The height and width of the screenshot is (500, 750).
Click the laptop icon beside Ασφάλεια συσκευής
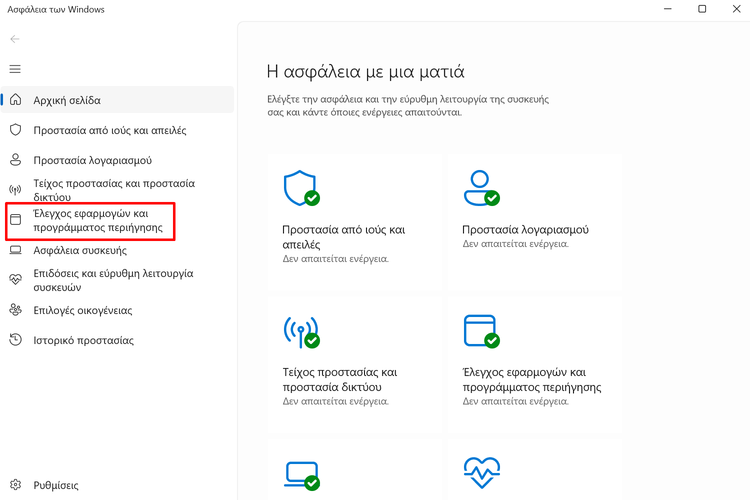coord(15,250)
